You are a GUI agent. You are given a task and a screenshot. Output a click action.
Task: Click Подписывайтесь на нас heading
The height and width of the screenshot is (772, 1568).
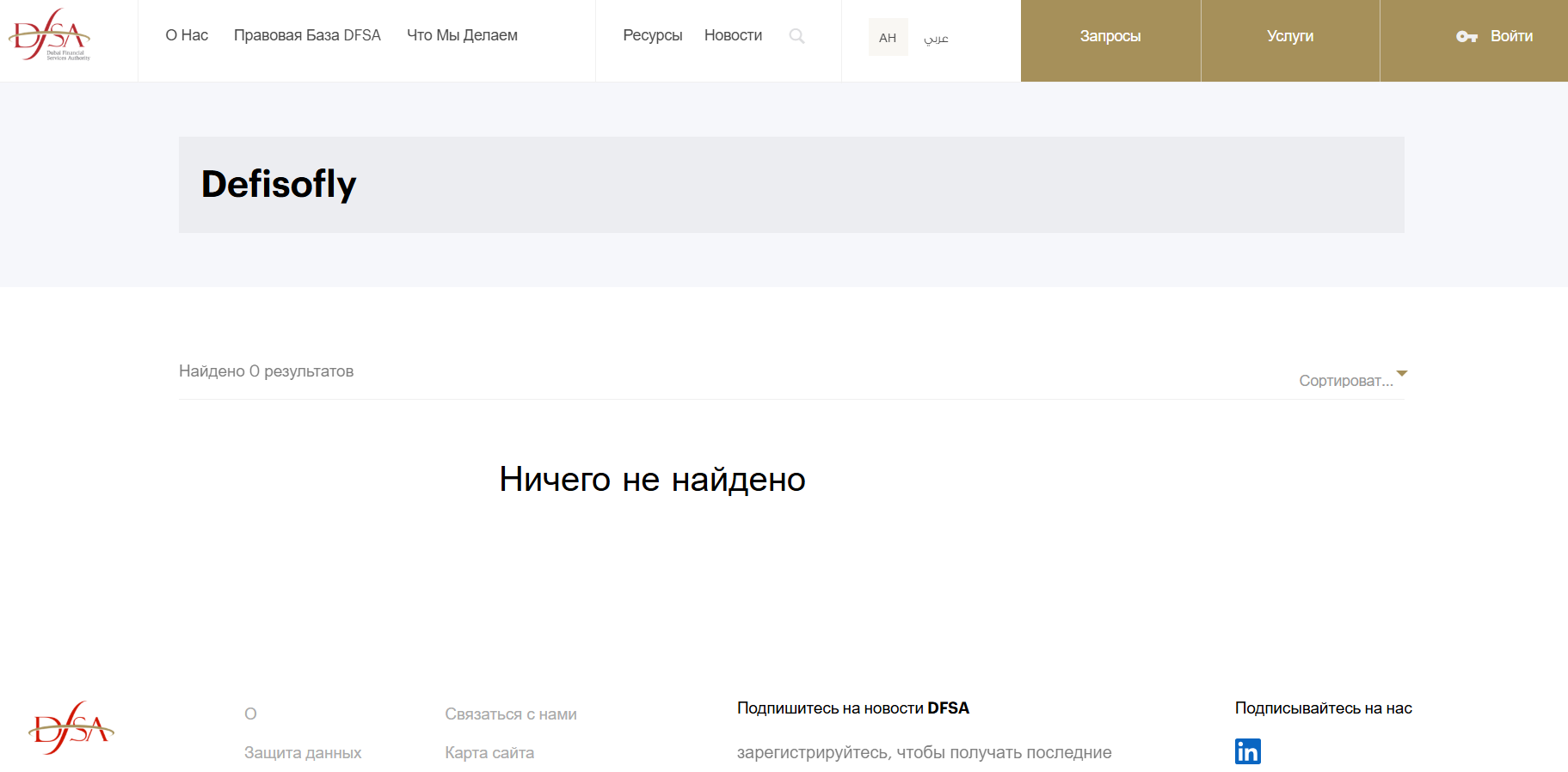coord(1323,708)
